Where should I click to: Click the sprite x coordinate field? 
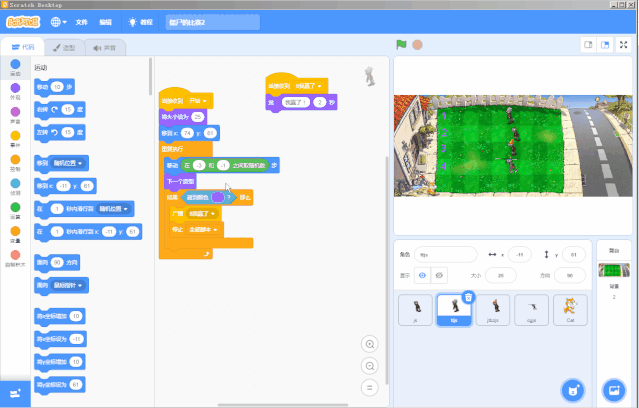pyautogui.click(x=520, y=255)
